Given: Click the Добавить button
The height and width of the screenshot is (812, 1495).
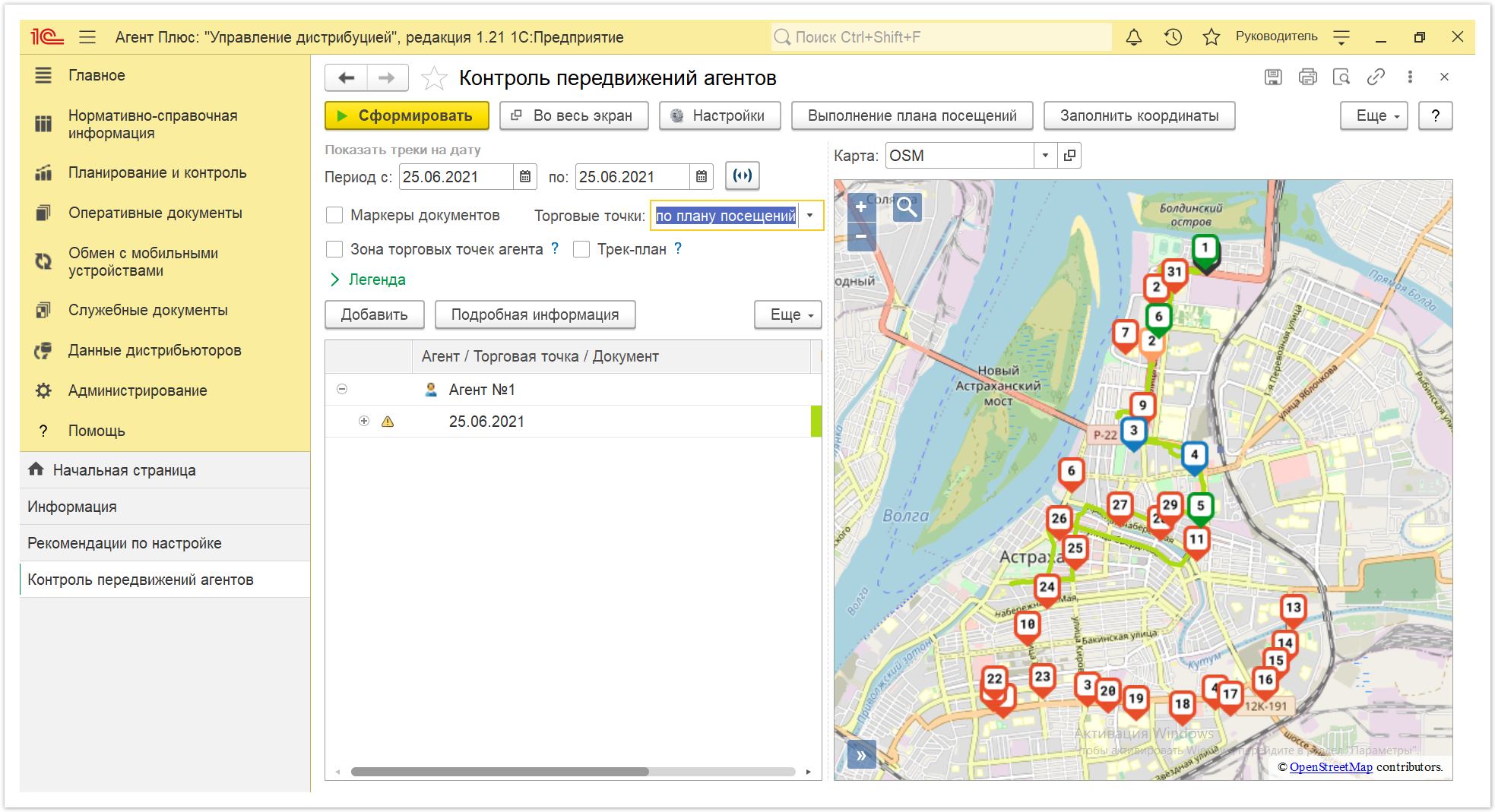Looking at the screenshot, I should [x=375, y=314].
